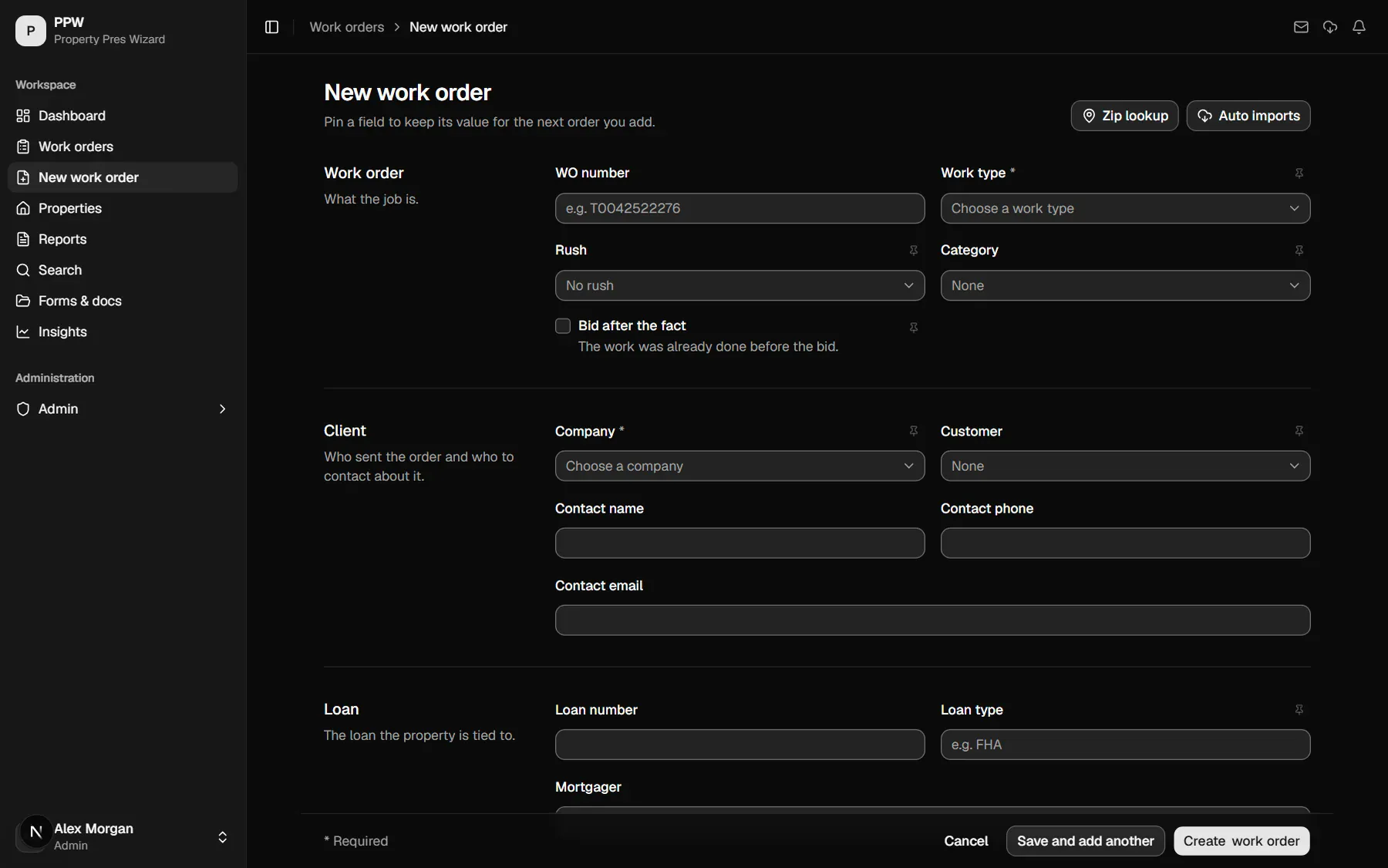Image resolution: width=1388 pixels, height=868 pixels.
Task: Select New work order in sidebar
Action: (123, 177)
